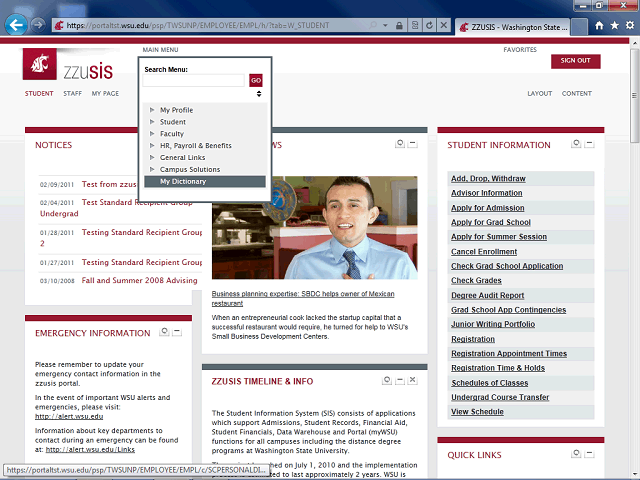Click the CONTENT link
This screenshot has height=480, width=640.
pyautogui.click(x=577, y=93)
